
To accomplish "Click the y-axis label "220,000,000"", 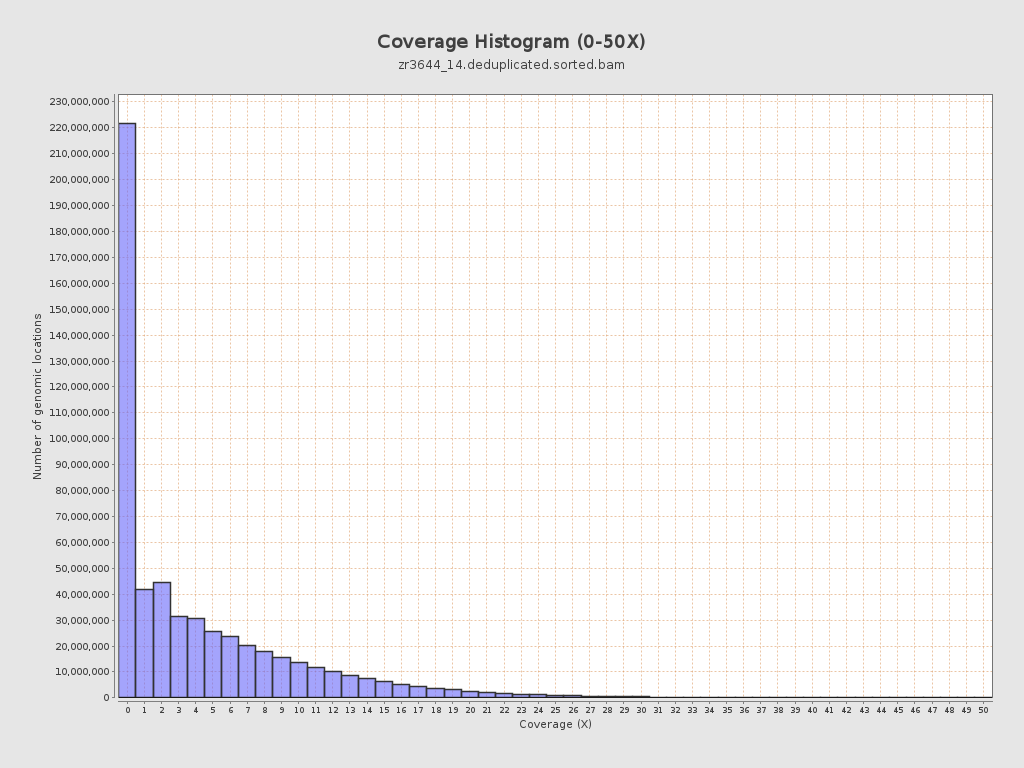I will pos(79,127).
